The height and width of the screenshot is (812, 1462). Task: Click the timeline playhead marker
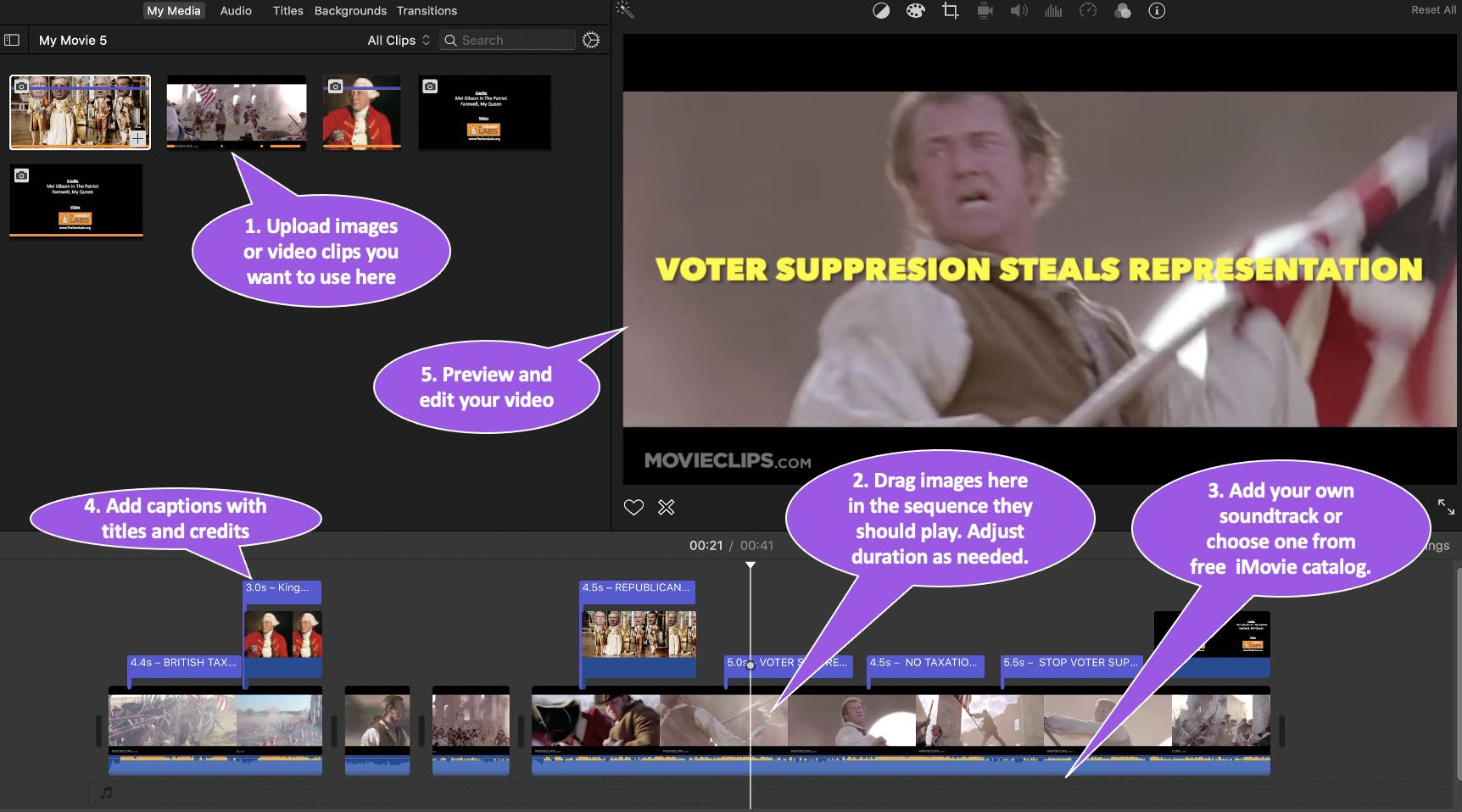click(x=750, y=565)
